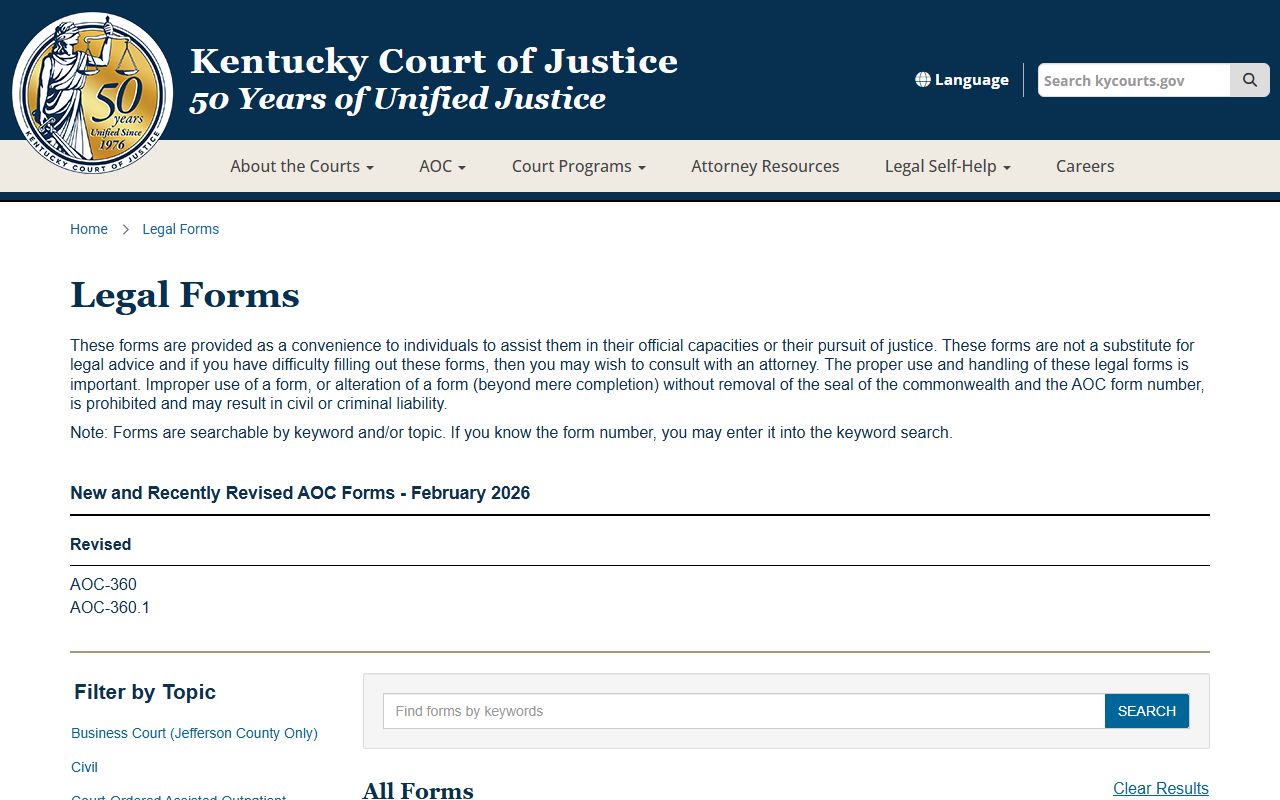Click the Home breadcrumb link
Viewport: 1280px width, 800px height.
coord(89,229)
